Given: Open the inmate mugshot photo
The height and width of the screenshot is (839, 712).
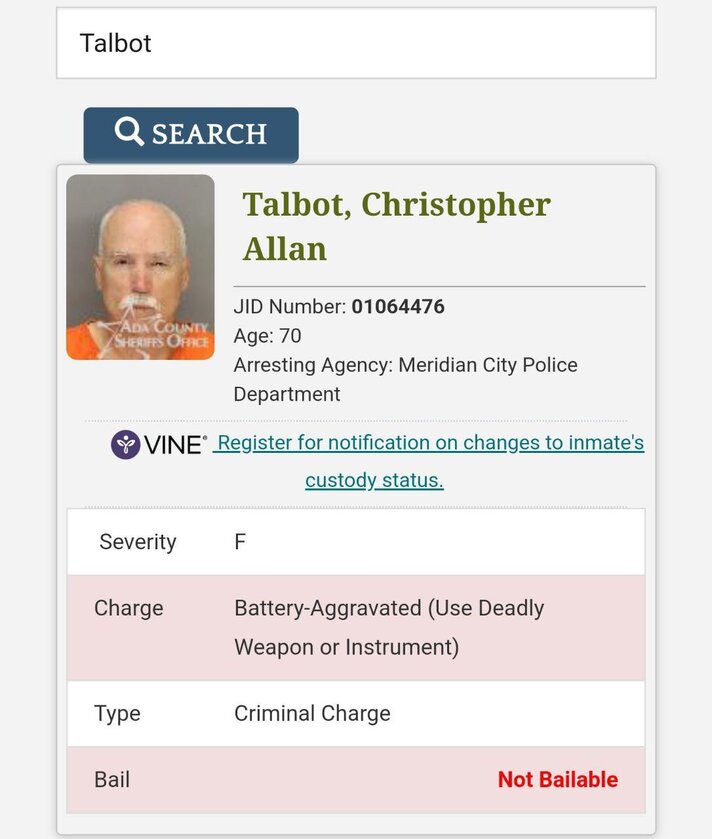Looking at the screenshot, I should (x=140, y=267).
